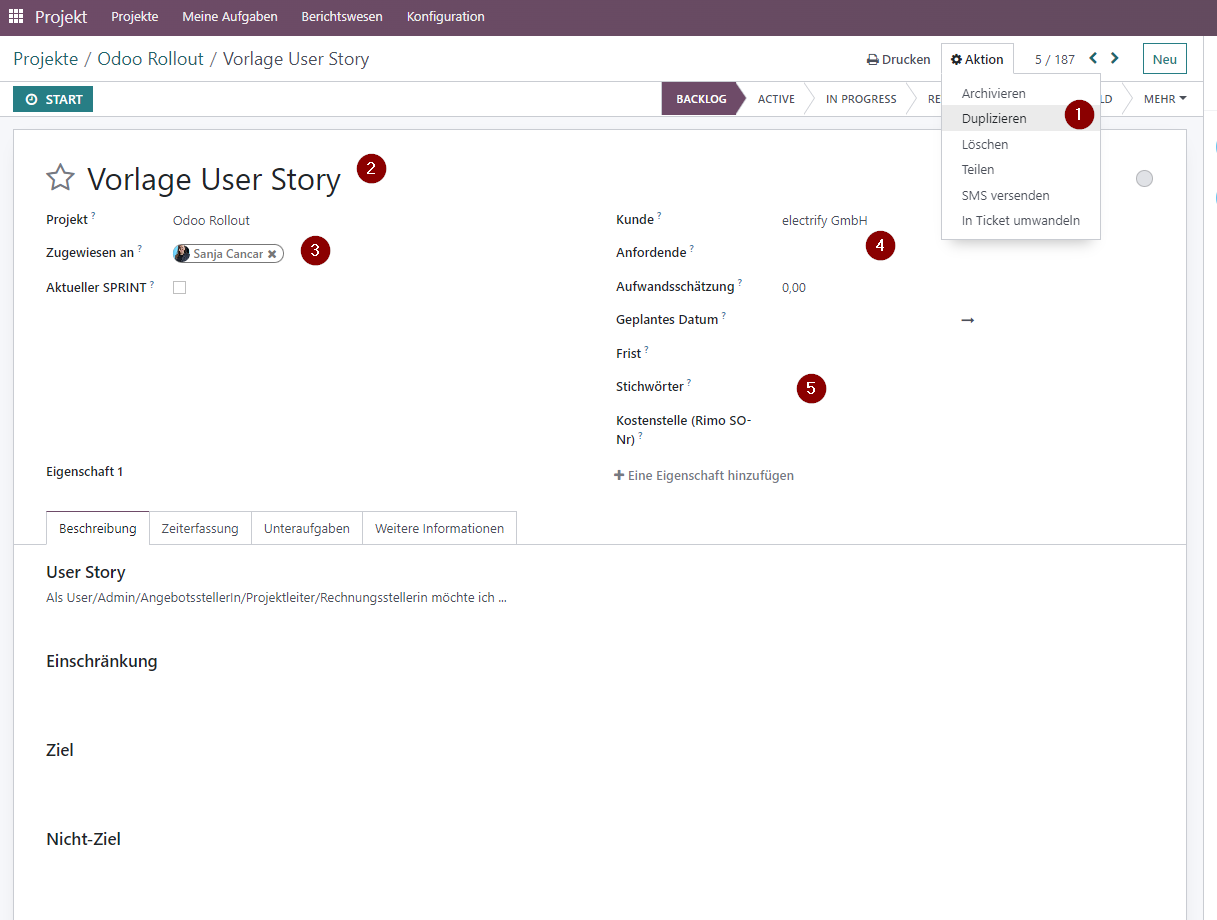Click the Kunde field electrify GmbH

(x=825, y=220)
